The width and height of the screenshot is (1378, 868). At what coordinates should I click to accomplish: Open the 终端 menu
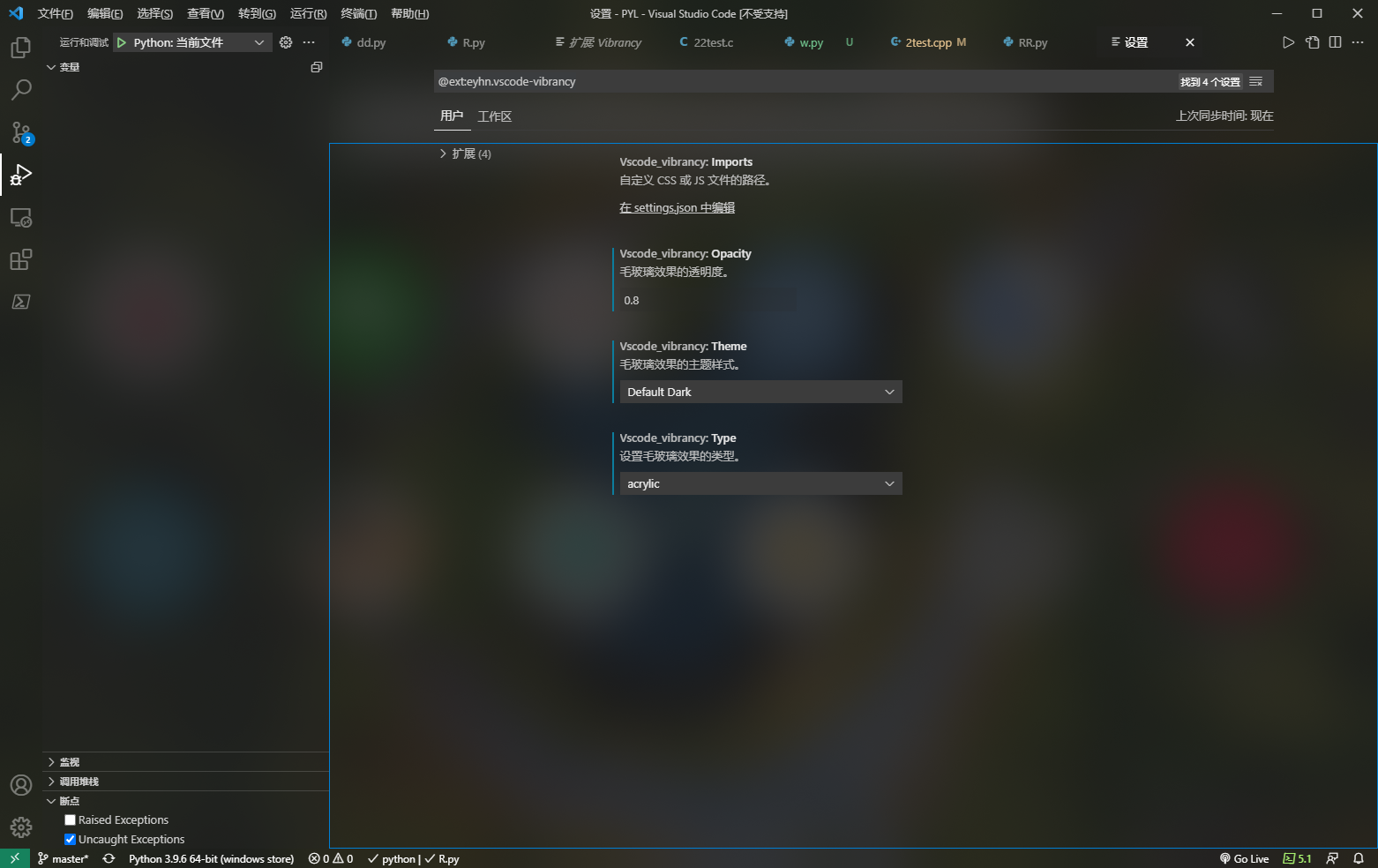click(x=358, y=13)
